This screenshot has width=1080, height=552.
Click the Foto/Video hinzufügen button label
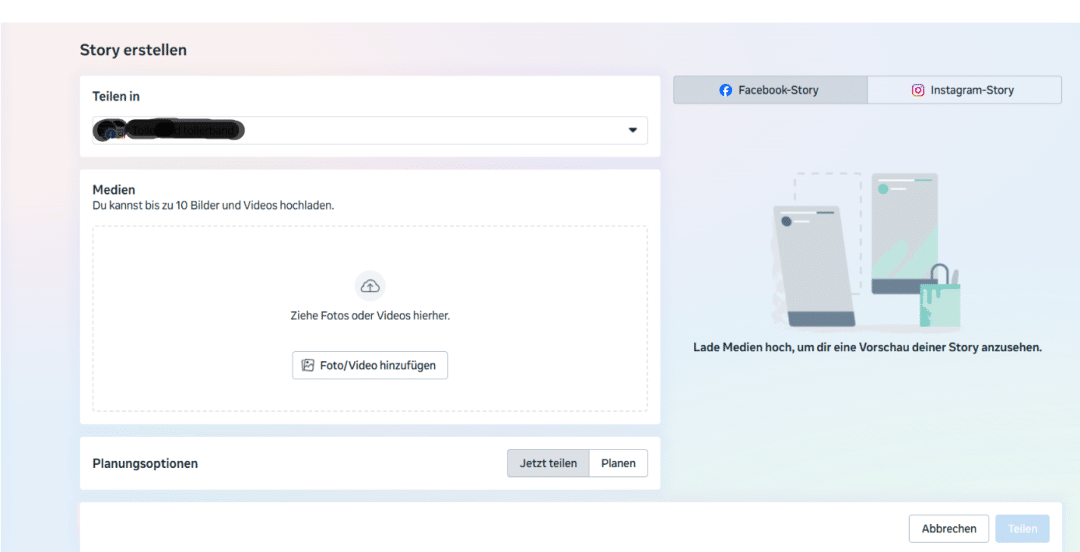click(x=377, y=366)
